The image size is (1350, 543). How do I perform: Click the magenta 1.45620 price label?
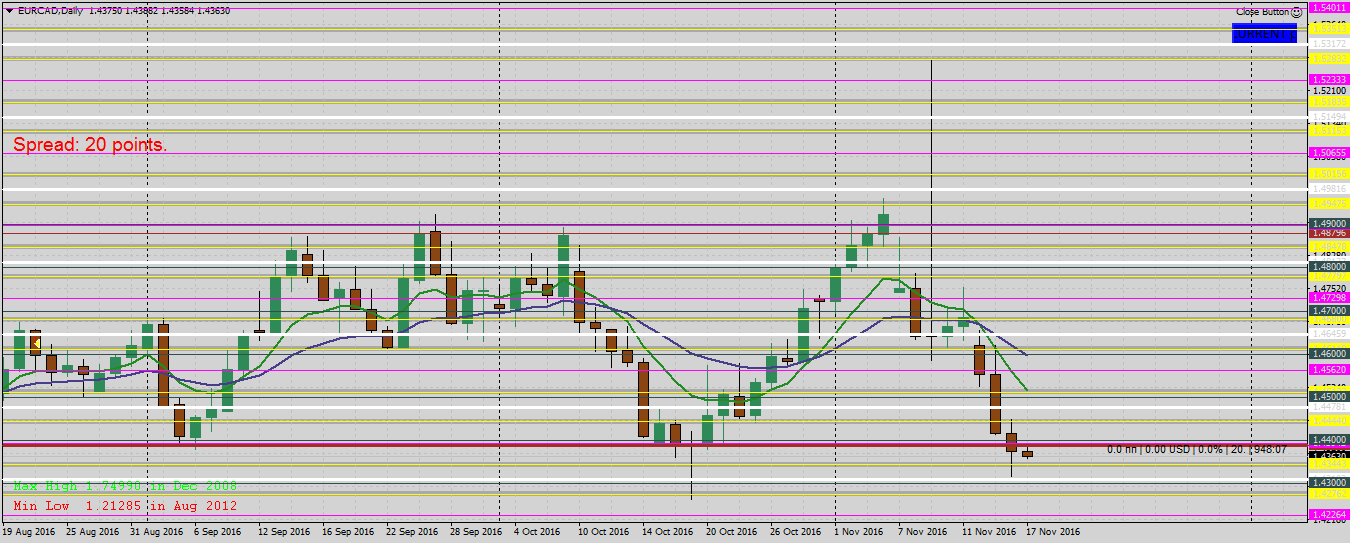[x=1329, y=370]
